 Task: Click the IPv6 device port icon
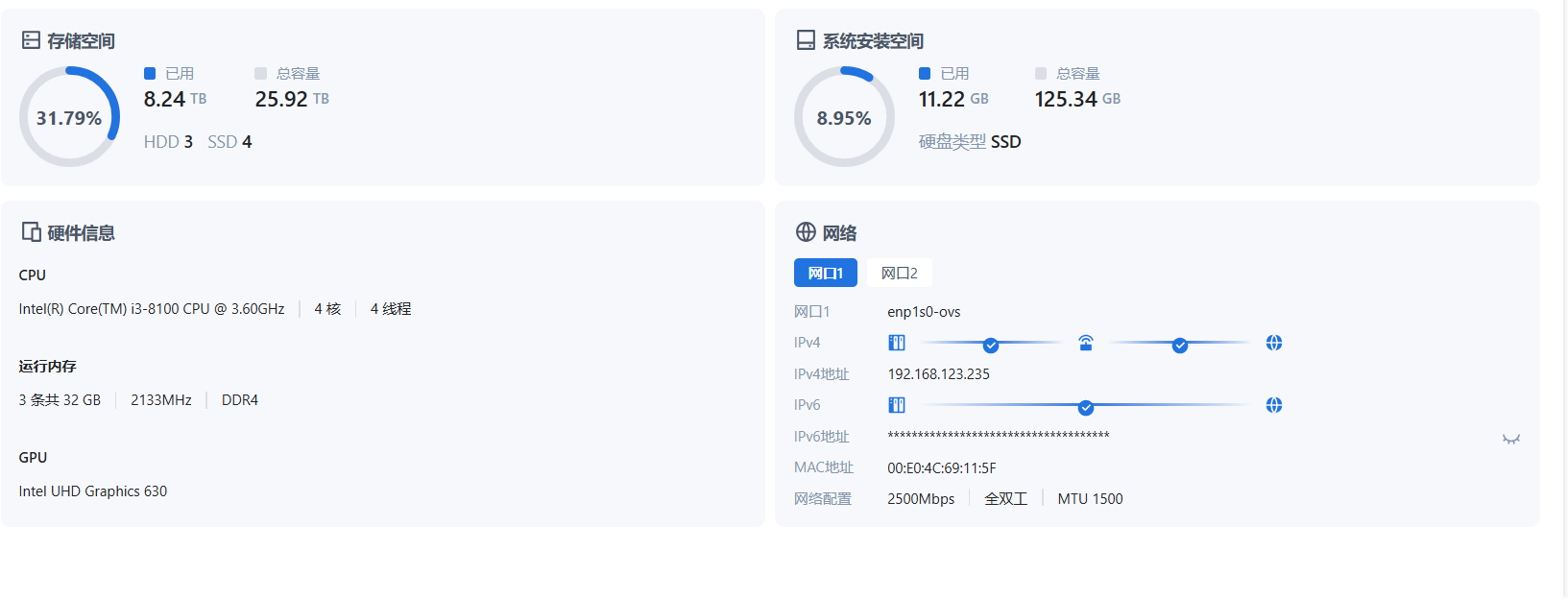(x=897, y=405)
